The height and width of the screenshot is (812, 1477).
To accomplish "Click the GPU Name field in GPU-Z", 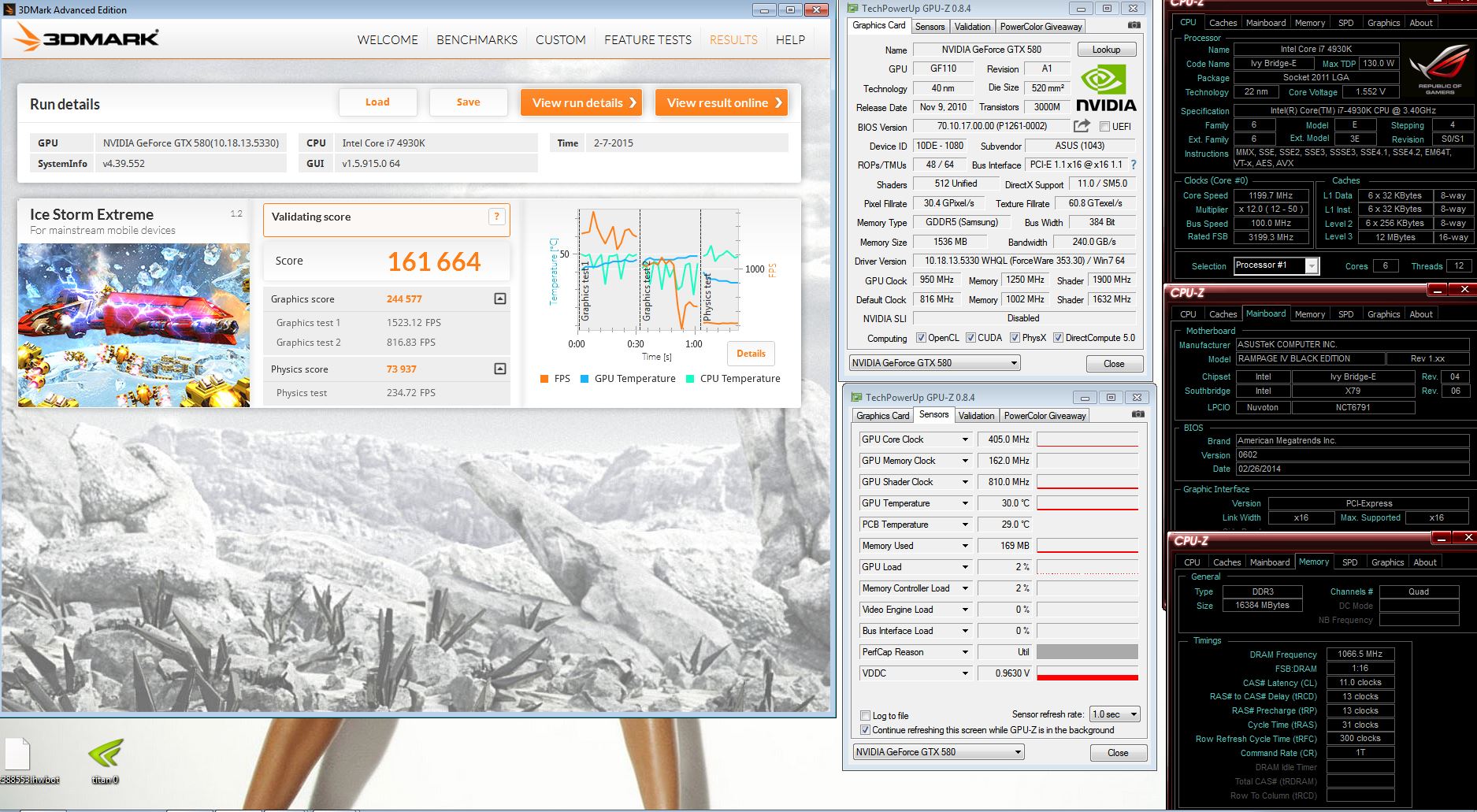I will [991, 49].
